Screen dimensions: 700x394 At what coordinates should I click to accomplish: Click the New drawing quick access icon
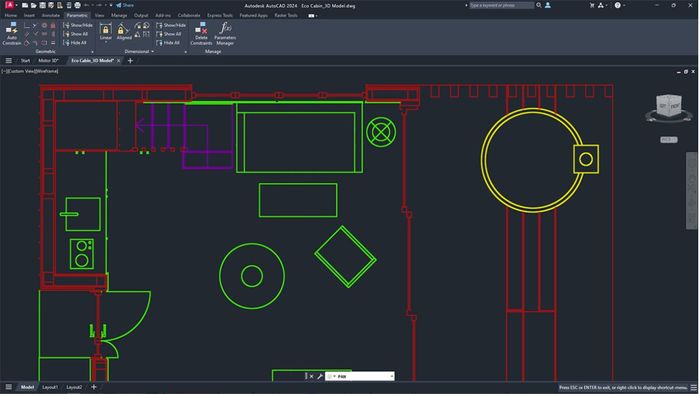[x=25, y=5]
